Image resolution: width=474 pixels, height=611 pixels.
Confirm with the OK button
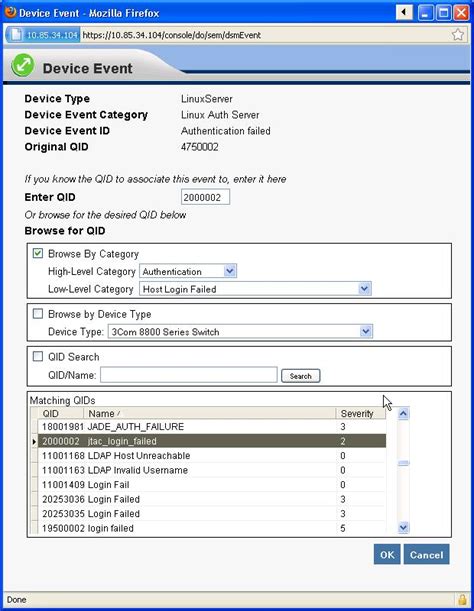pyautogui.click(x=387, y=554)
